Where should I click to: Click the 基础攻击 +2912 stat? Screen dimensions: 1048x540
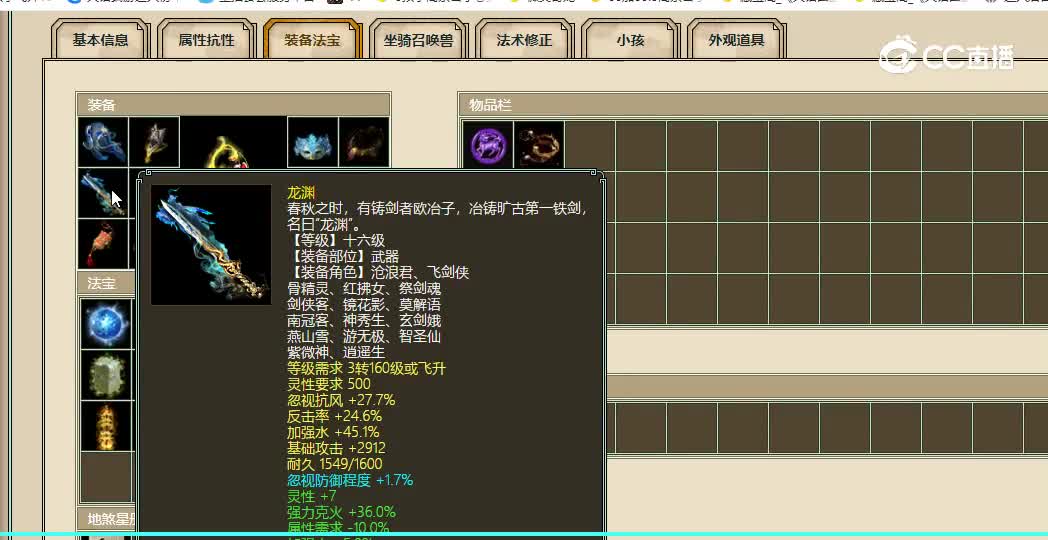click(336, 448)
